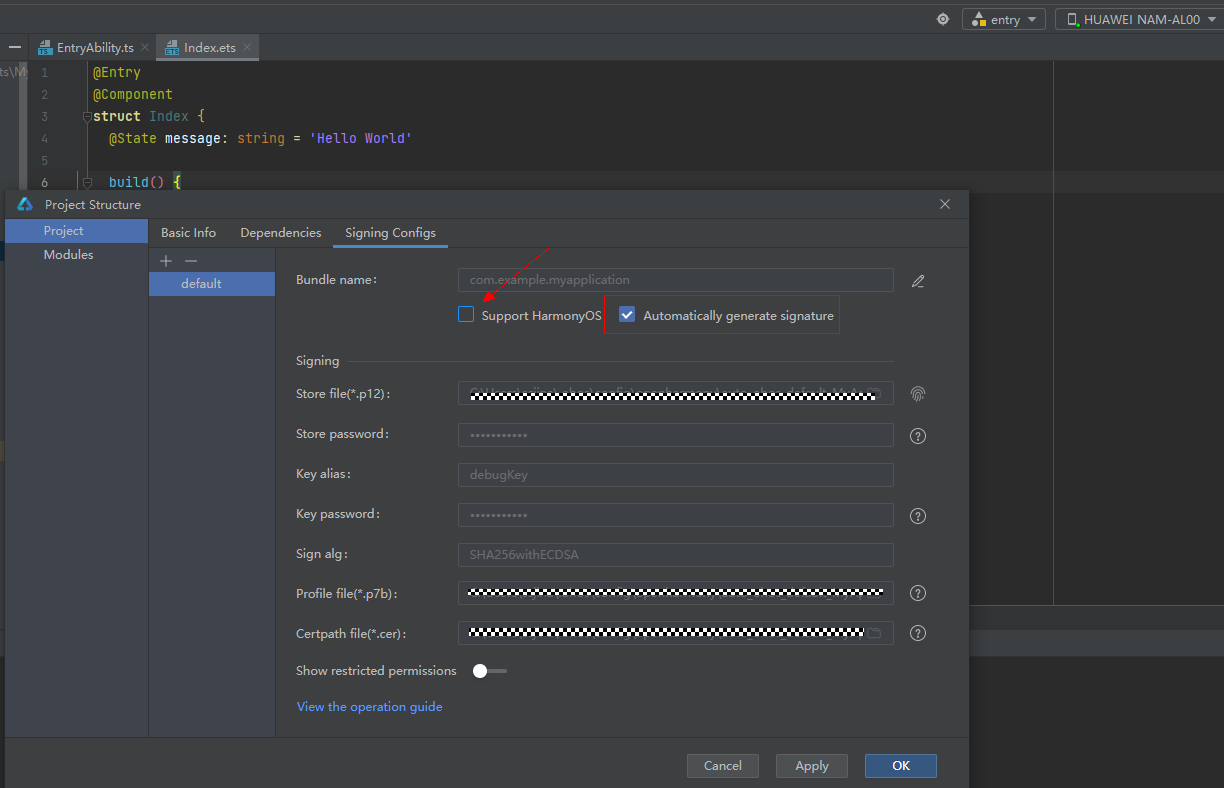Open help icon for Key password
This screenshot has width=1224, height=788.
(918, 516)
